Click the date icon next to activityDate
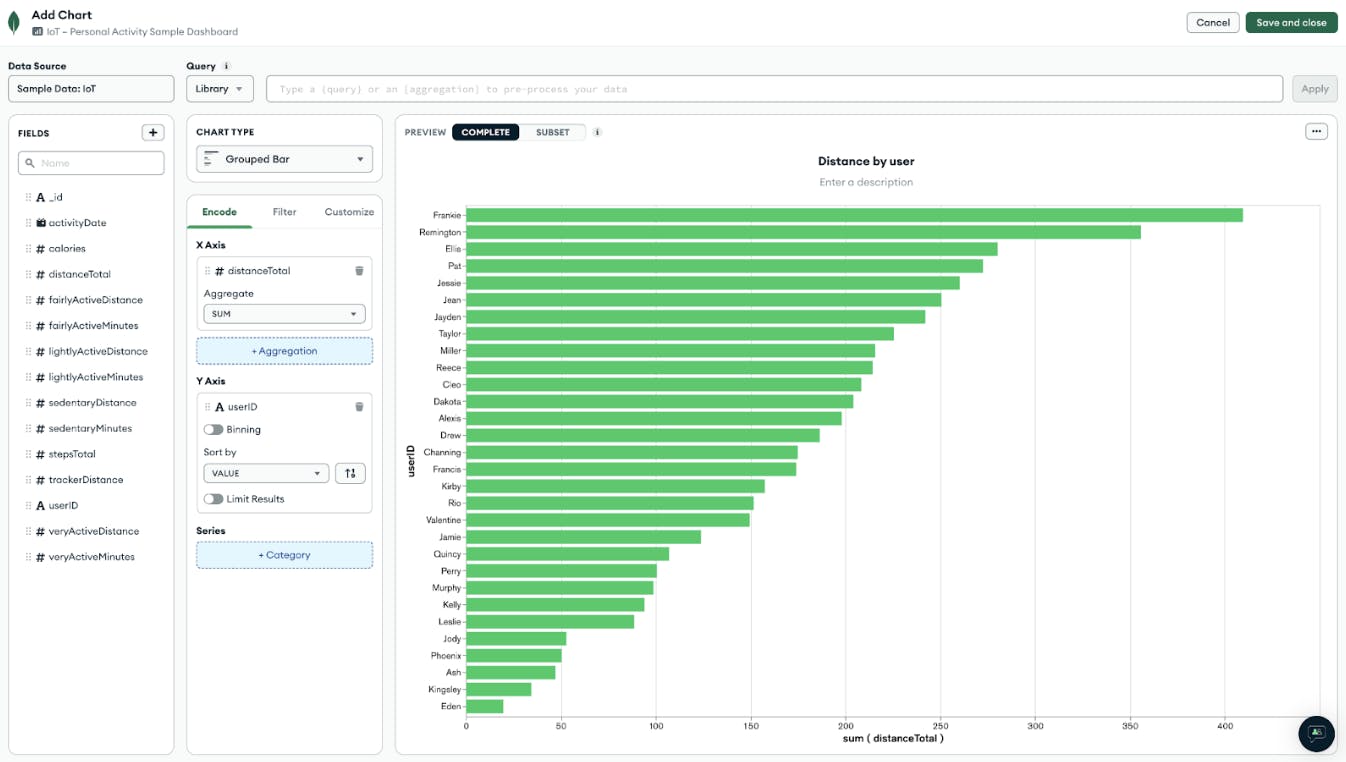Image resolution: width=1346 pixels, height=762 pixels. (x=41, y=223)
